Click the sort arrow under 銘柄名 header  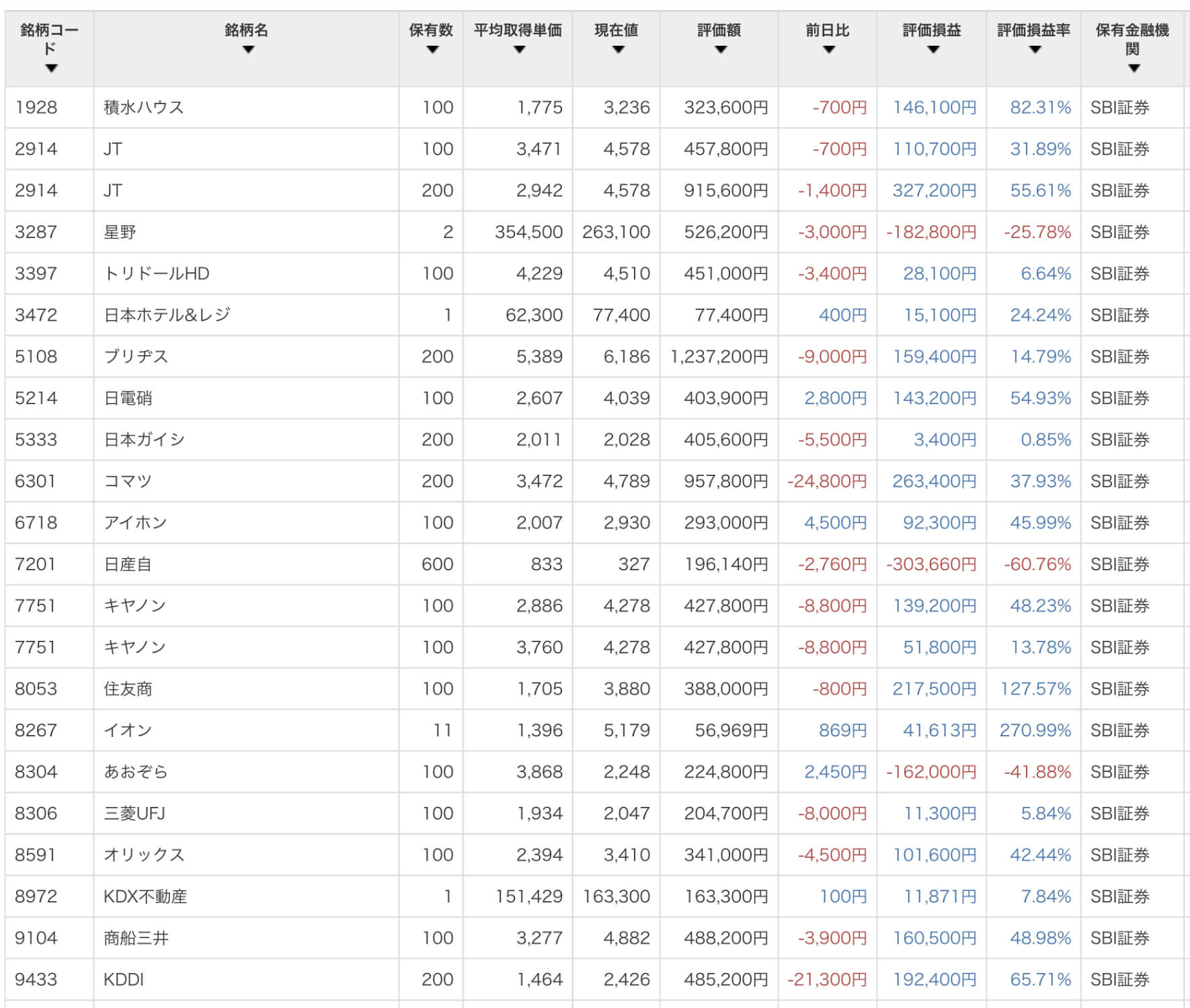248,50
